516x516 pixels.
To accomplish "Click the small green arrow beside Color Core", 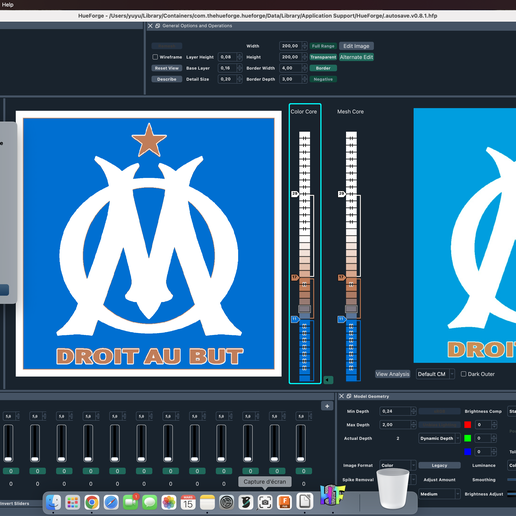I will [328, 380].
